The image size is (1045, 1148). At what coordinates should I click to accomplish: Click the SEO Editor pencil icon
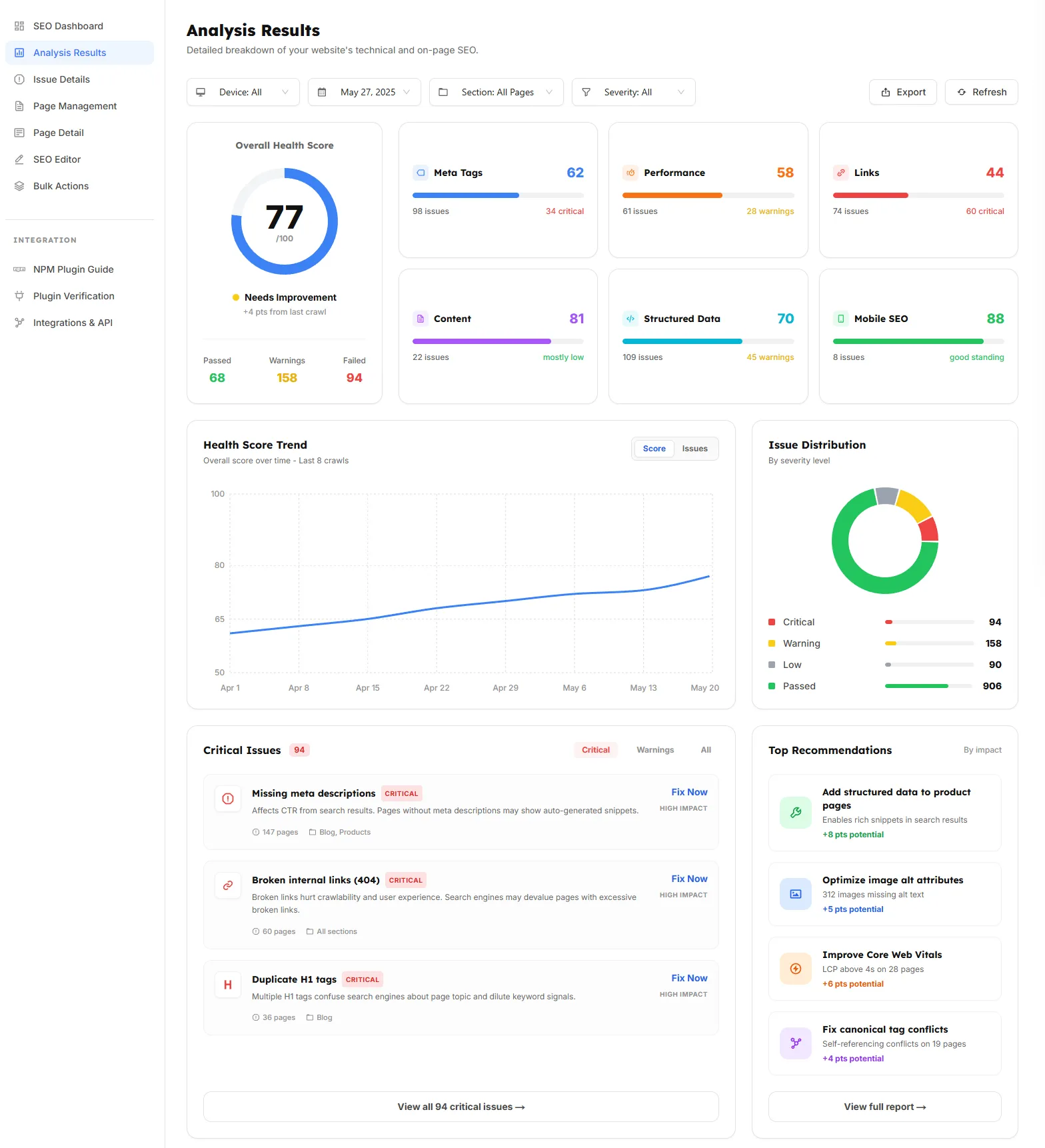(19, 159)
